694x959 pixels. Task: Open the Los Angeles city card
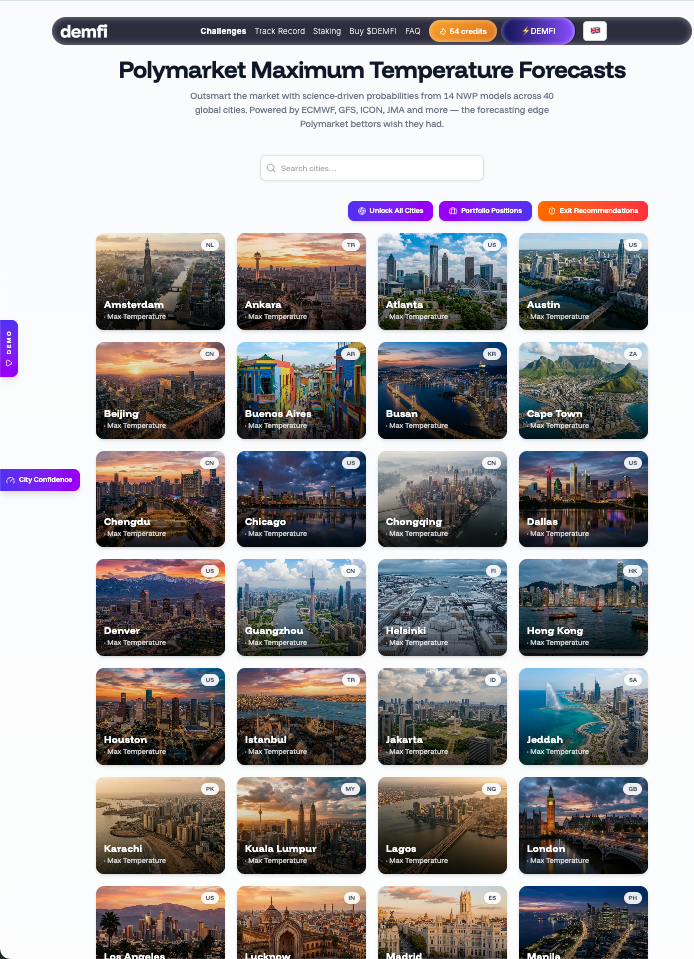(160, 922)
